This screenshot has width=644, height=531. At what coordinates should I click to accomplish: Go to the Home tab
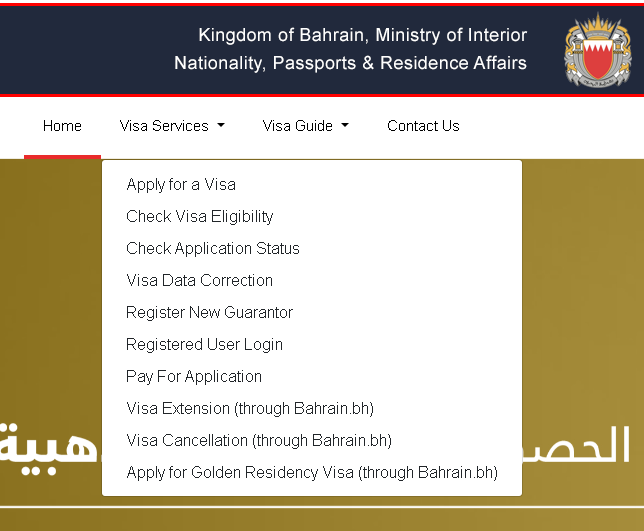point(62,126)
